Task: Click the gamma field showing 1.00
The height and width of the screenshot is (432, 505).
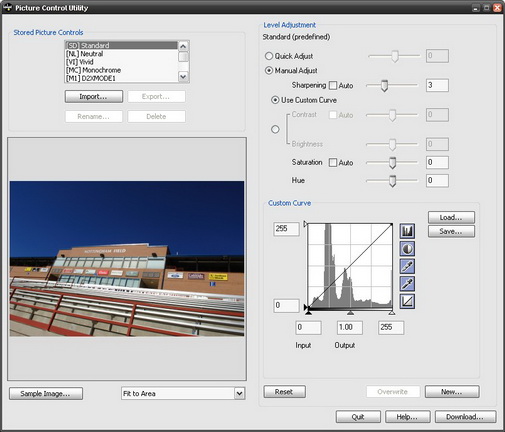Action: [350, 327]
